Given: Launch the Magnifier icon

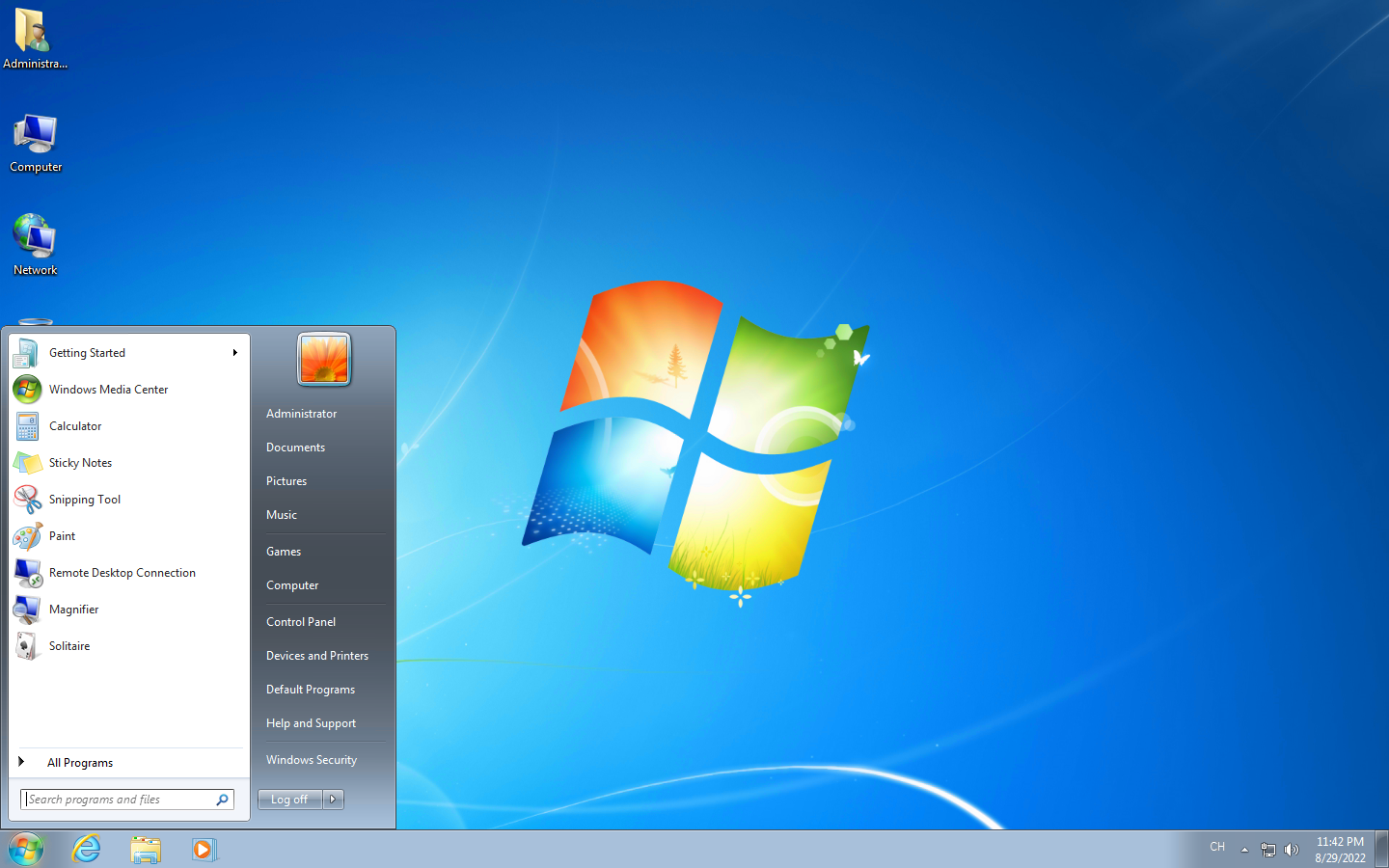Looking at the screenshot, I should pyautogui.click(x=27, y=610).
